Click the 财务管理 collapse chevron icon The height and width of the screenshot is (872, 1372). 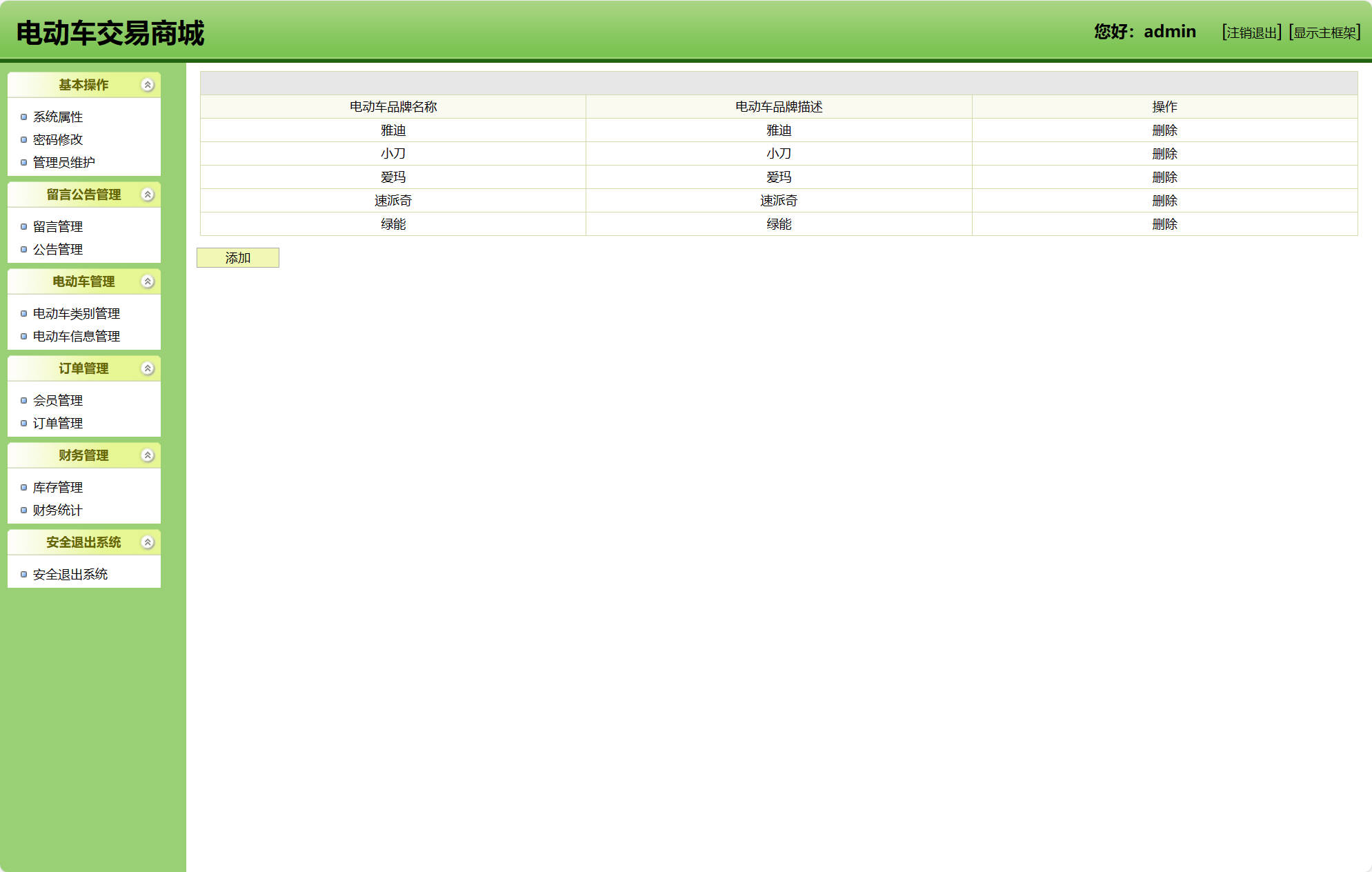tap(148, 455)
